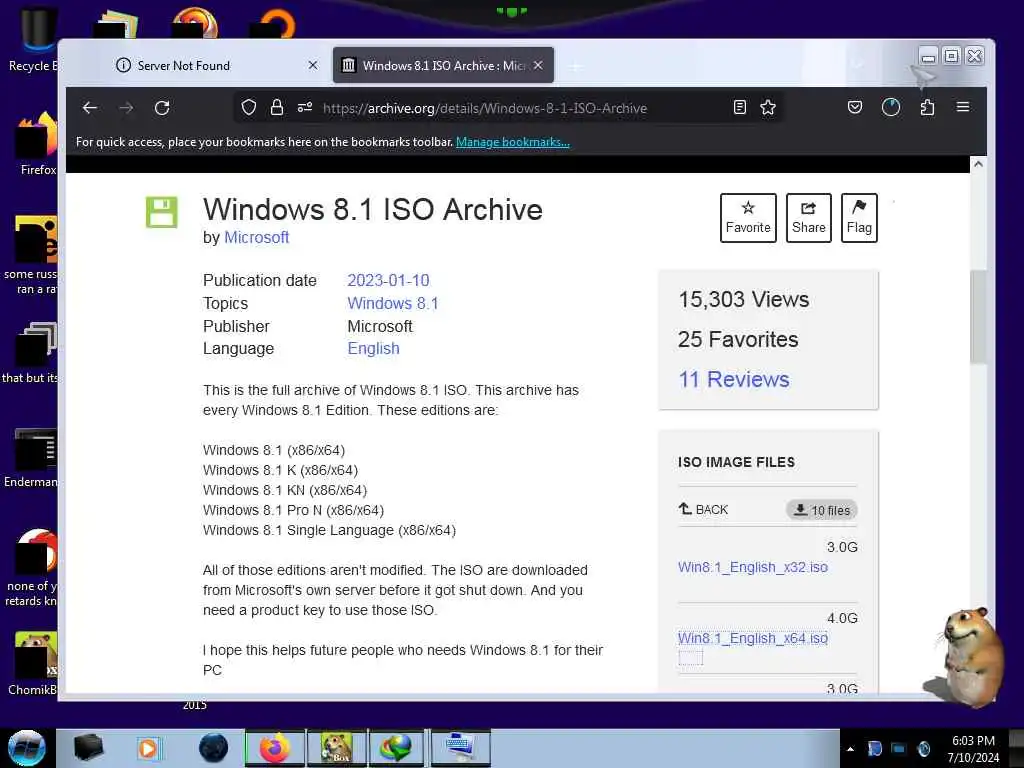Open the Enderman desktop icon

[30, 458]
